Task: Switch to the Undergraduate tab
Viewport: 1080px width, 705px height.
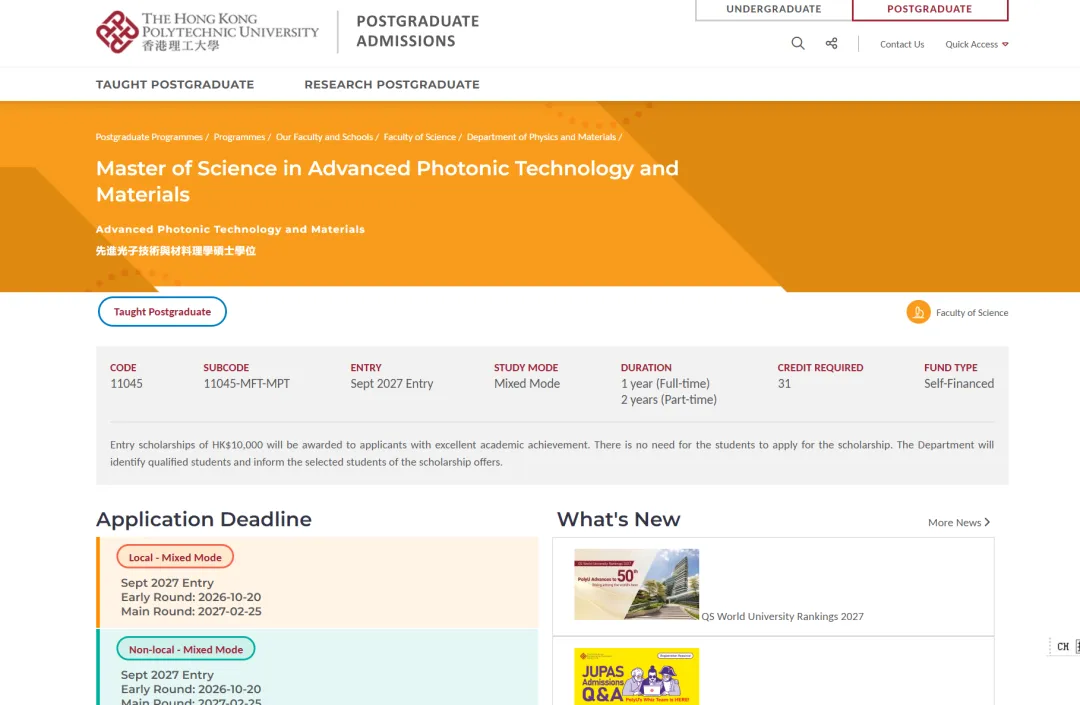Action: [x=773, y=10]
